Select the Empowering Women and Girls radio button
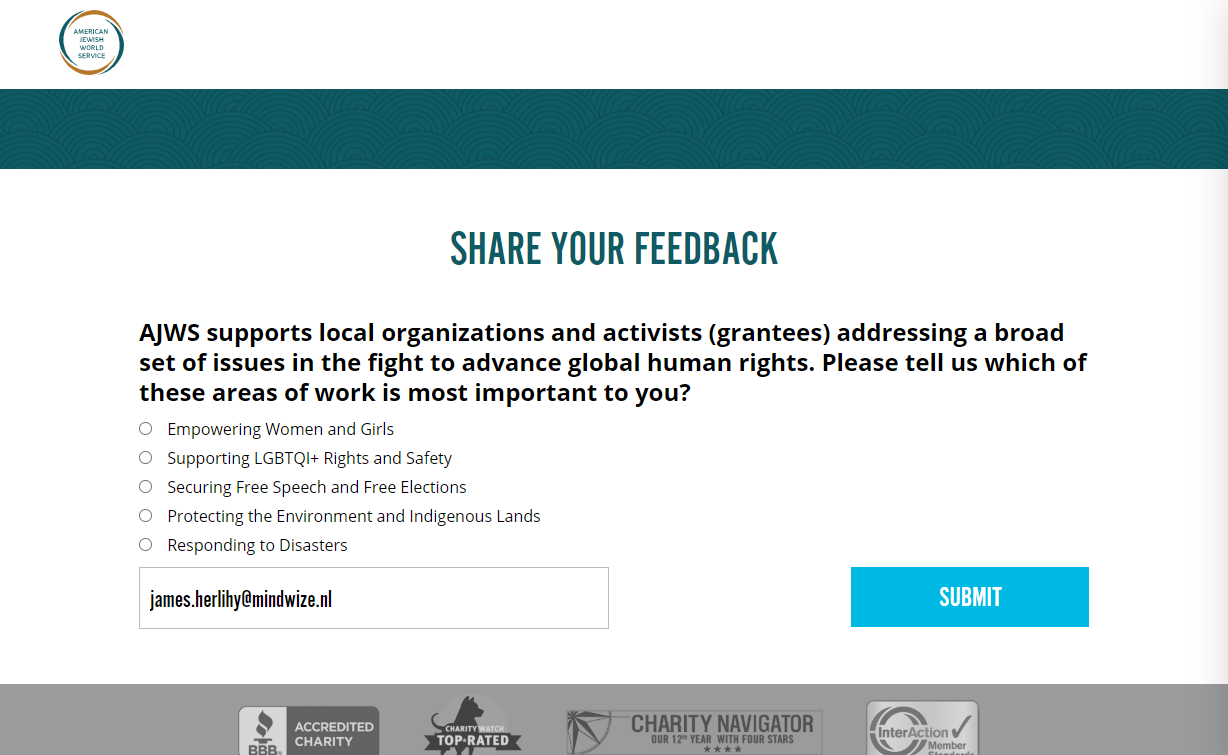The image size is (1228, 755). (x=146, y=429)
